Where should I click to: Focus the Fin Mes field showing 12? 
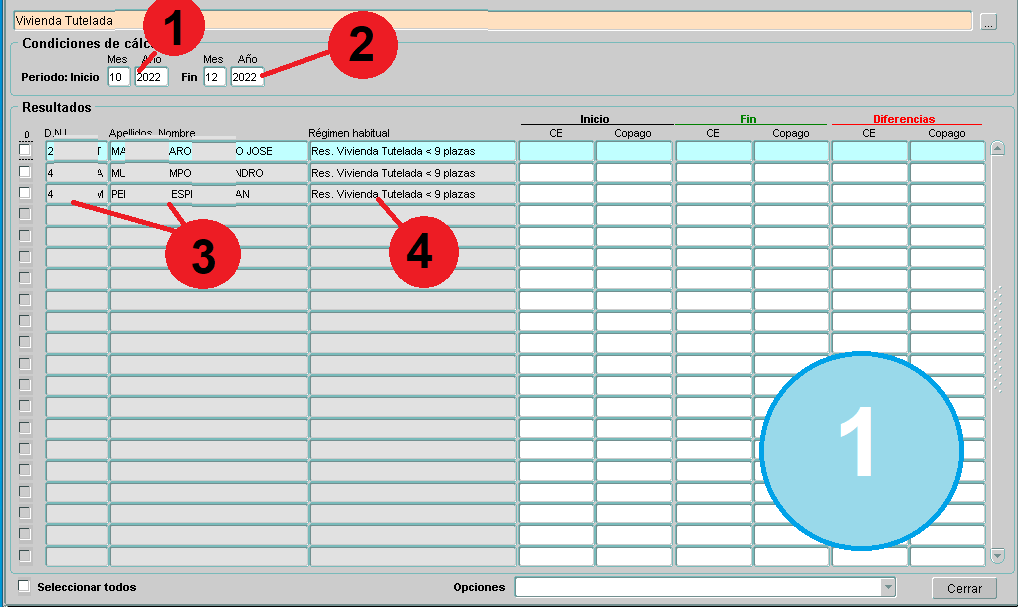214,77
